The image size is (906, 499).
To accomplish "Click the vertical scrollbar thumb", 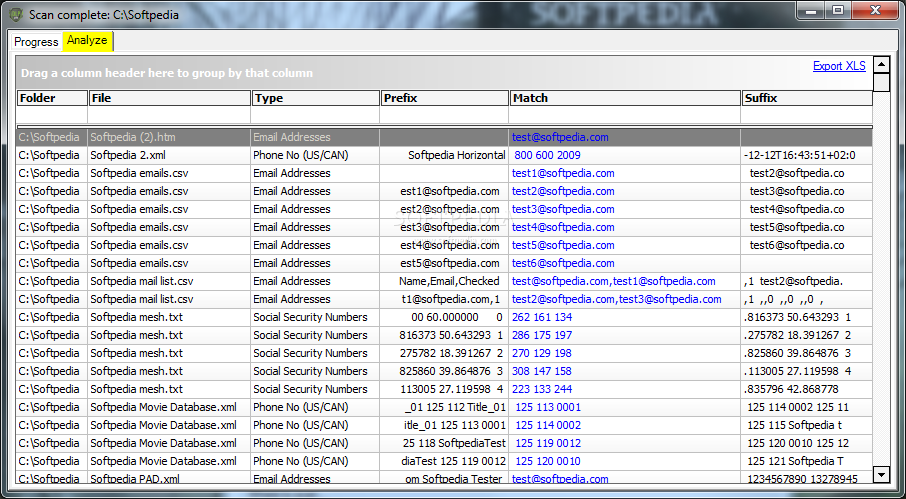I will point(881,82).
